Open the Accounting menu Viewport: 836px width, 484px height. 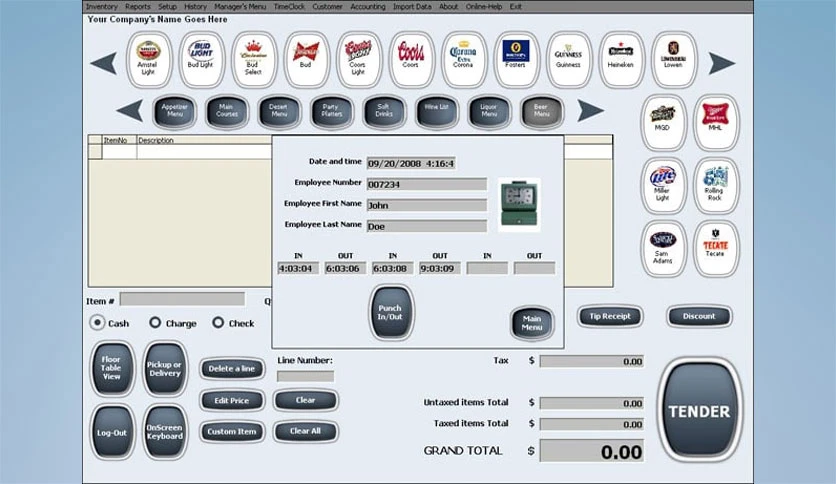pyautogui.click(x=368, y=6)
